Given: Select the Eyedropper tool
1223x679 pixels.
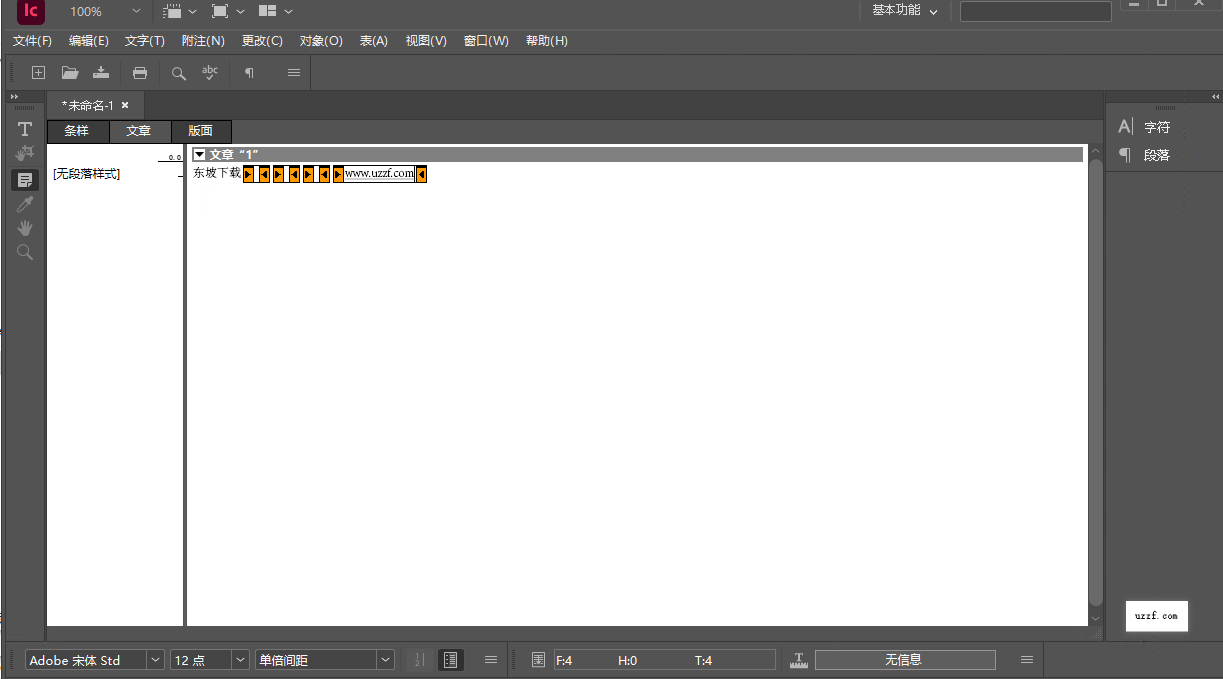Looking at the screenshot, I should coord(24,203).
